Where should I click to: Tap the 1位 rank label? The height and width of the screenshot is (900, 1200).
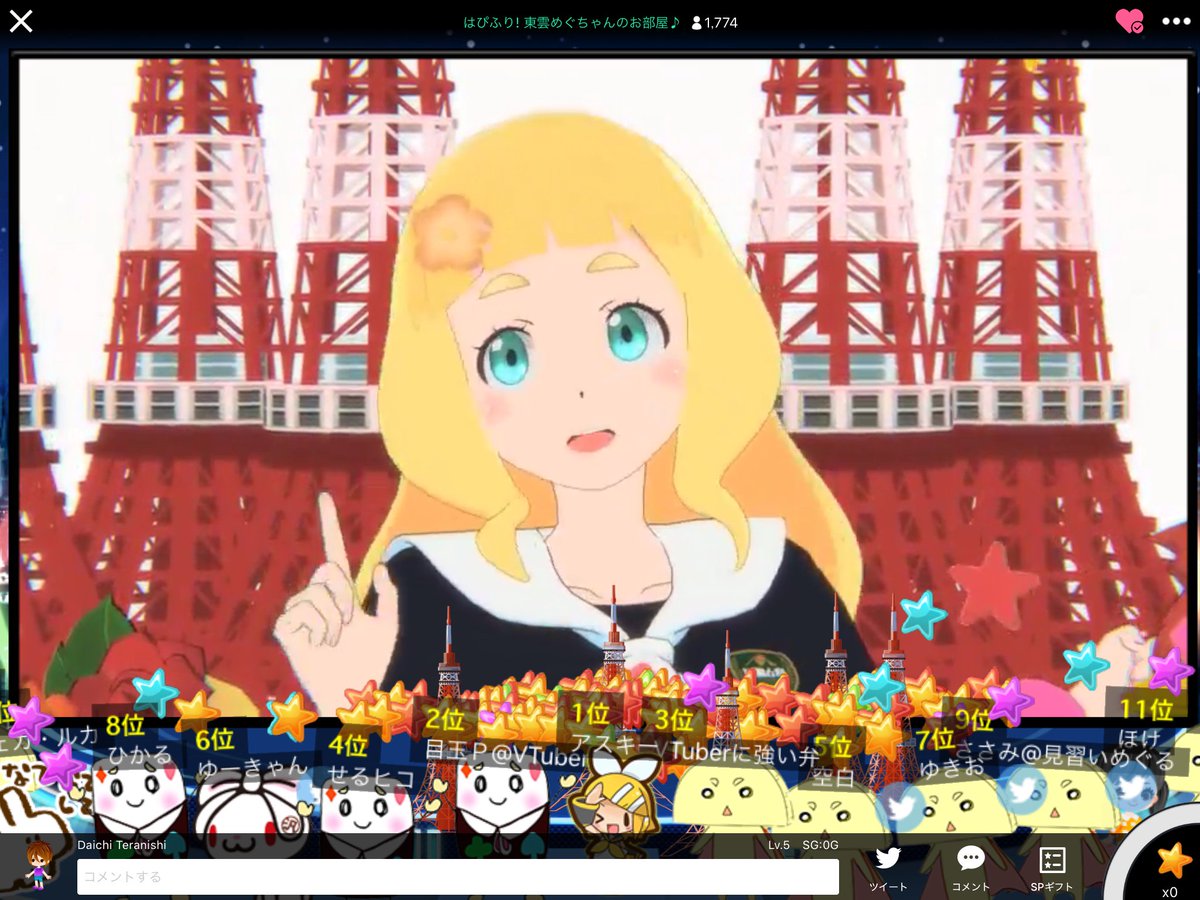click(x=591, y=714)
